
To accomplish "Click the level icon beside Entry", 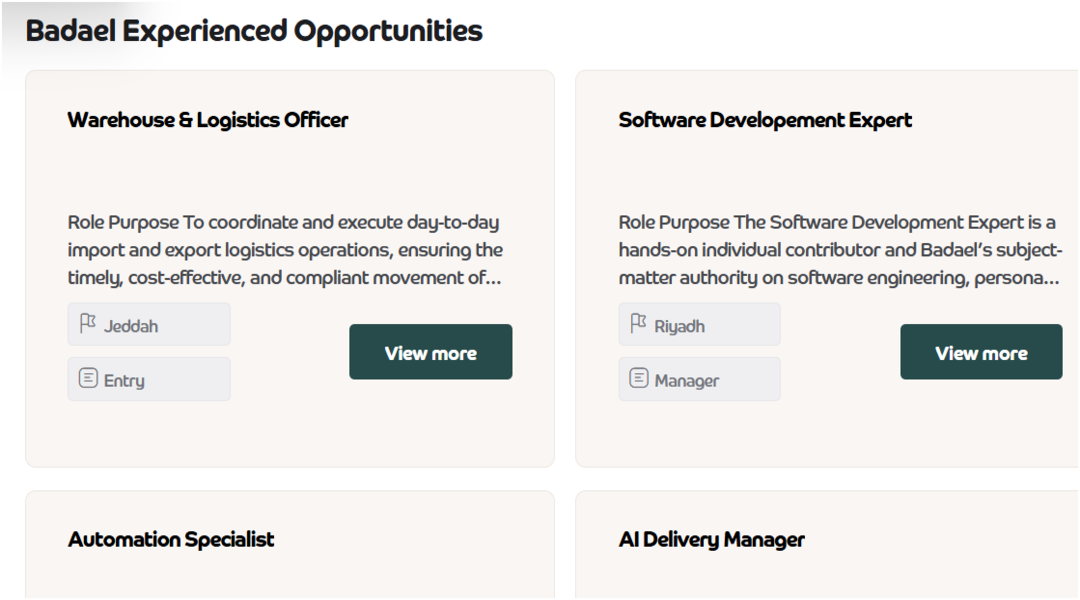I will [x=88, y=378].
